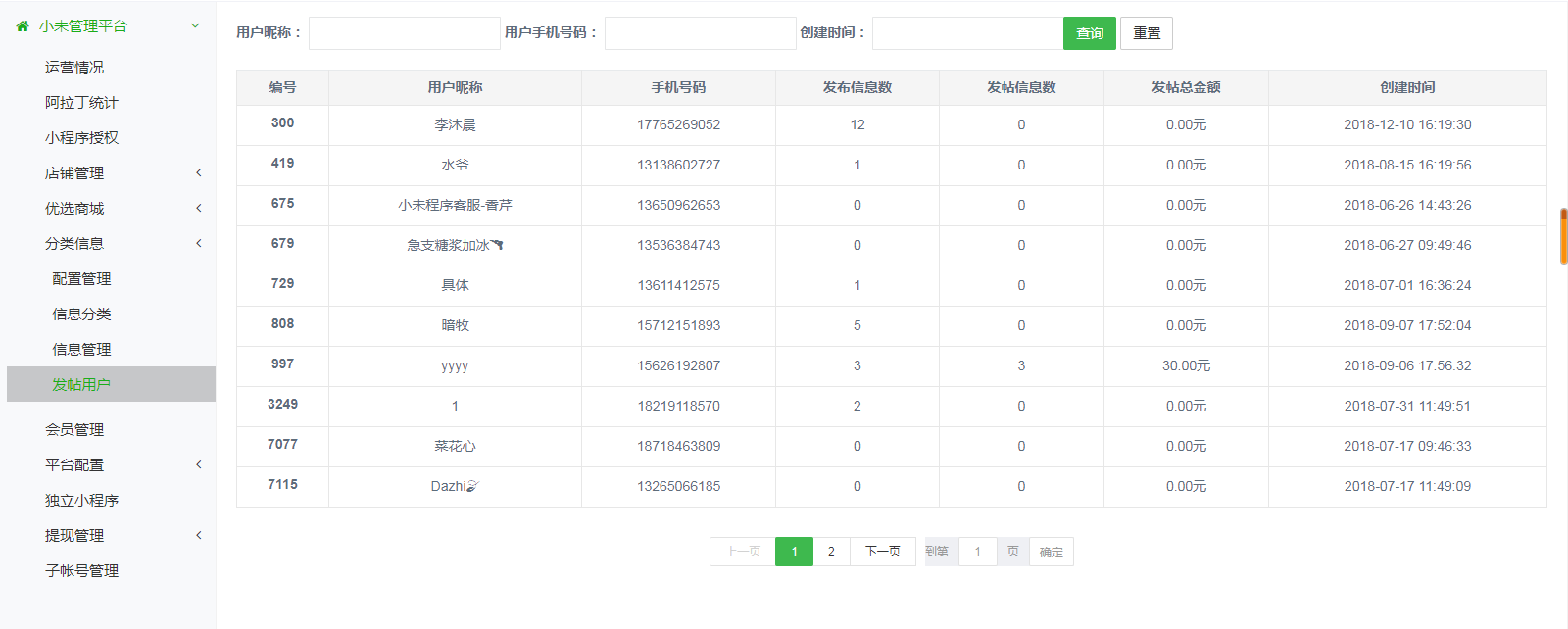Click the 下一页 next page button

coord(882,552)
